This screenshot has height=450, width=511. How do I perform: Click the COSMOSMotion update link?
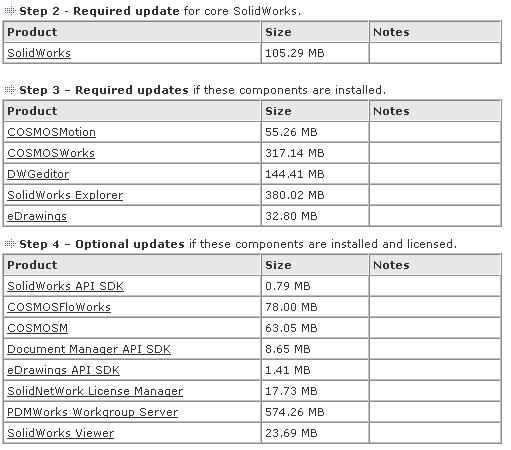(x=52, y=132)
